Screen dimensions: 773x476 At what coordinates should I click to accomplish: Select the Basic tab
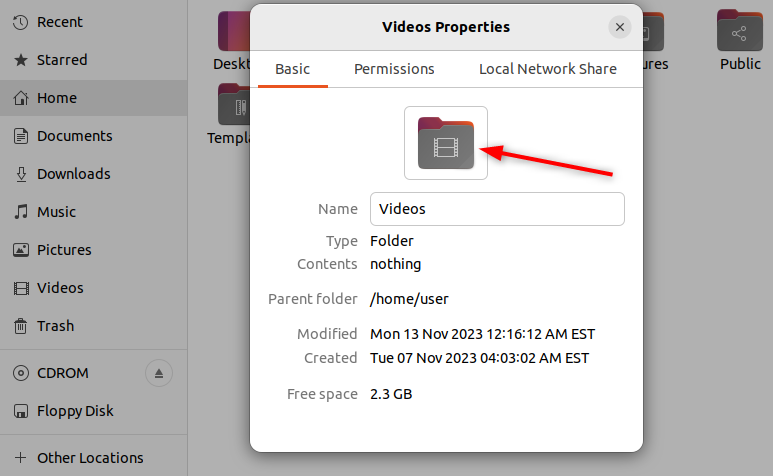tap(293, 69)
